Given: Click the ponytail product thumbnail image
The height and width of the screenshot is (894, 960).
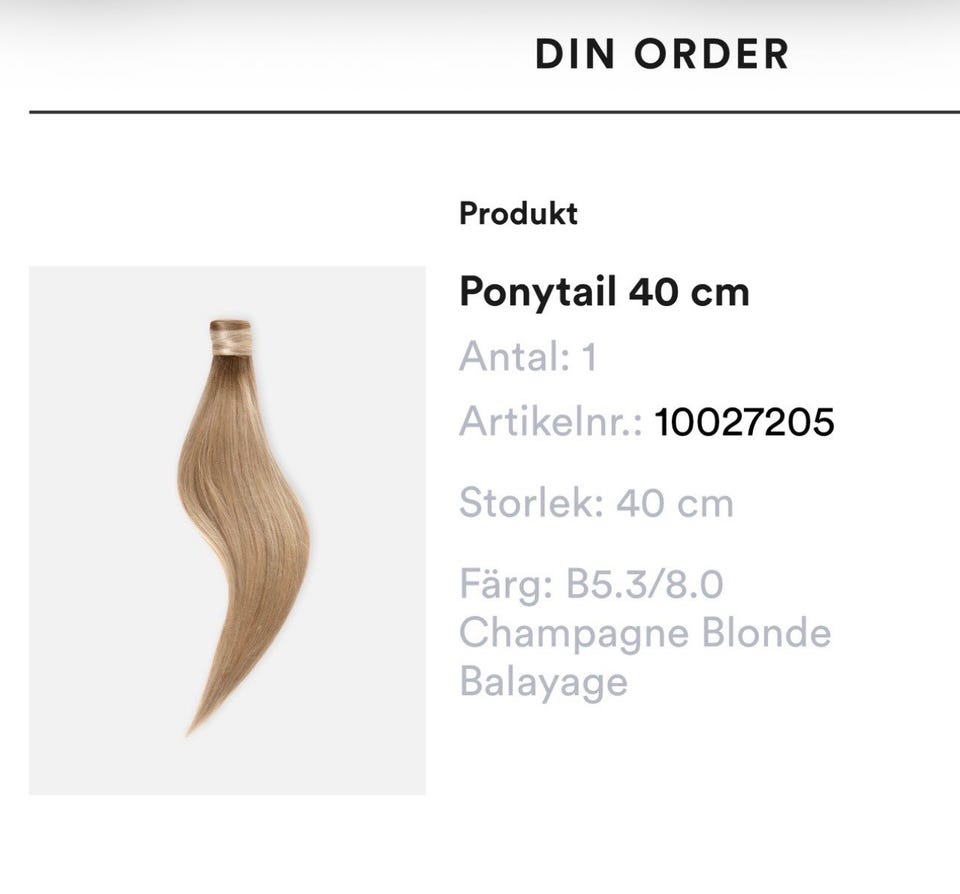Looking at the screenshot, I should click(x=227, y=530).
